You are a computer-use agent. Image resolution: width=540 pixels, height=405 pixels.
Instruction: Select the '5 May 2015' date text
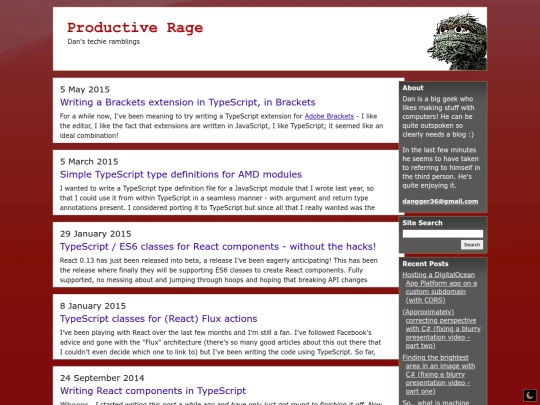(85, 90)
